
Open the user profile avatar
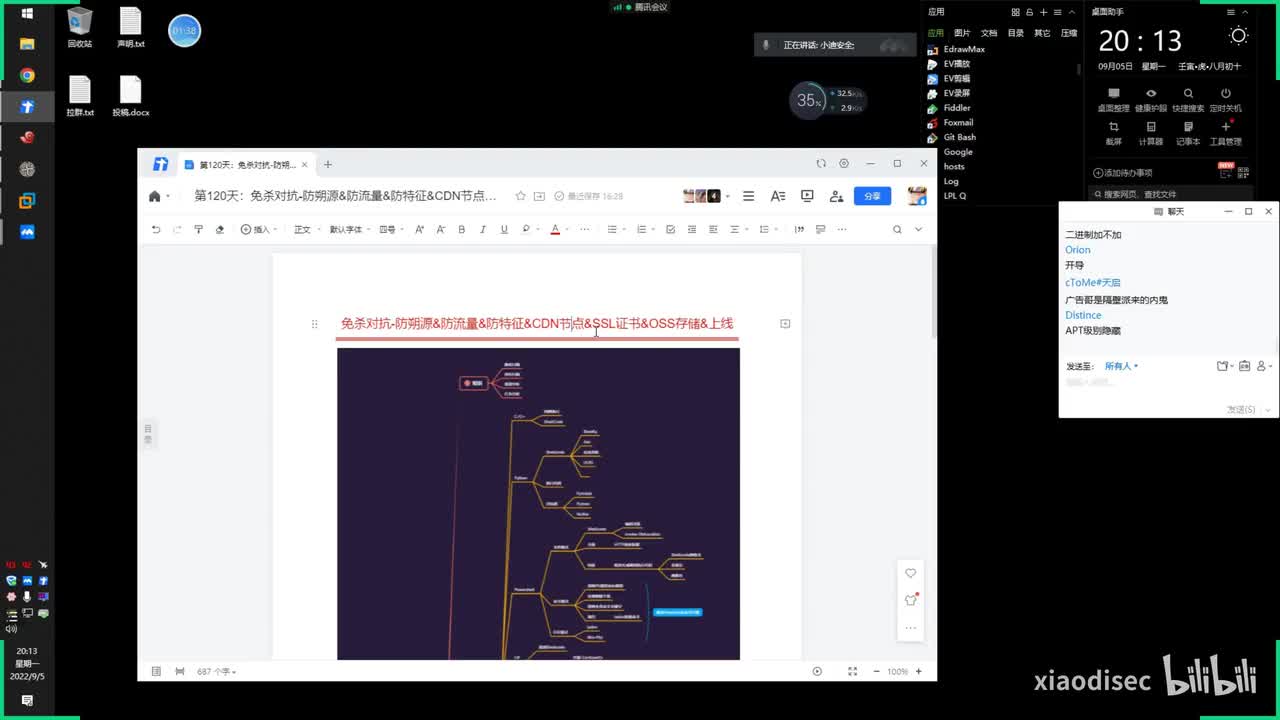(917, 196)
